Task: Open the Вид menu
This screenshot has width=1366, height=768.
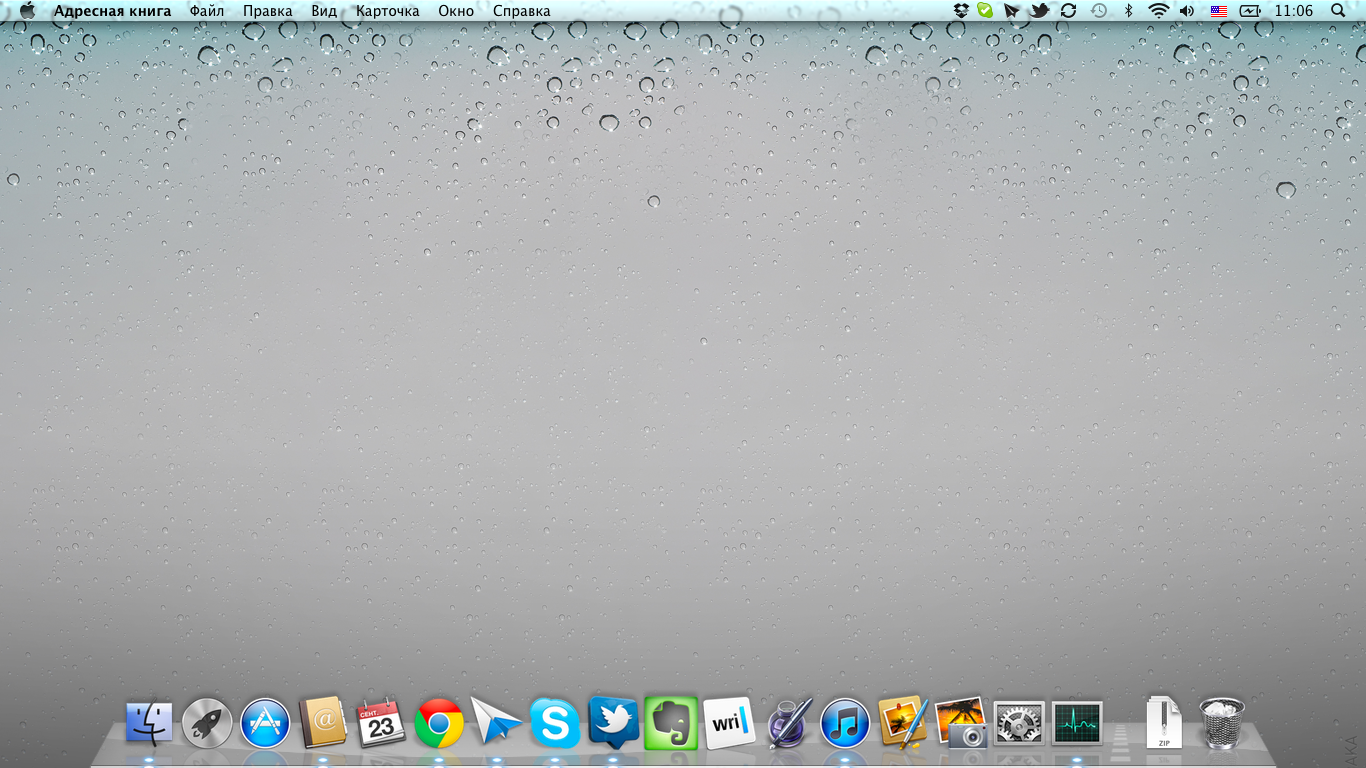Action: point(324,11)
